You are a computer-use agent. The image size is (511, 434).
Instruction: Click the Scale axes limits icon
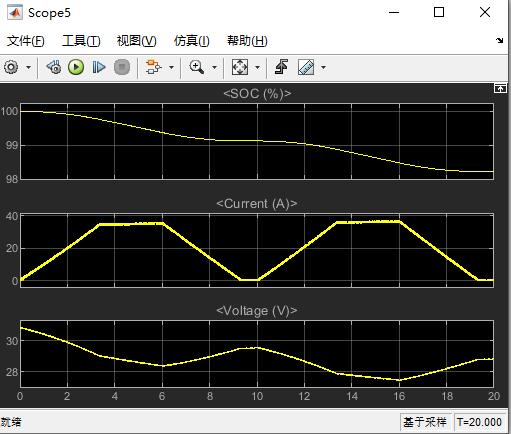(x=240, y=67)
